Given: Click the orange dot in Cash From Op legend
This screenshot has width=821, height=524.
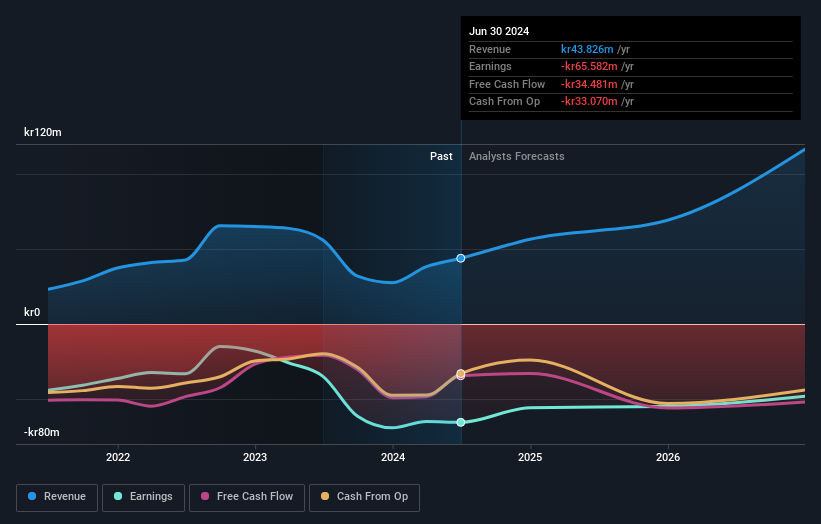Looking at the screenshot, I should click(x=325, y=496).
